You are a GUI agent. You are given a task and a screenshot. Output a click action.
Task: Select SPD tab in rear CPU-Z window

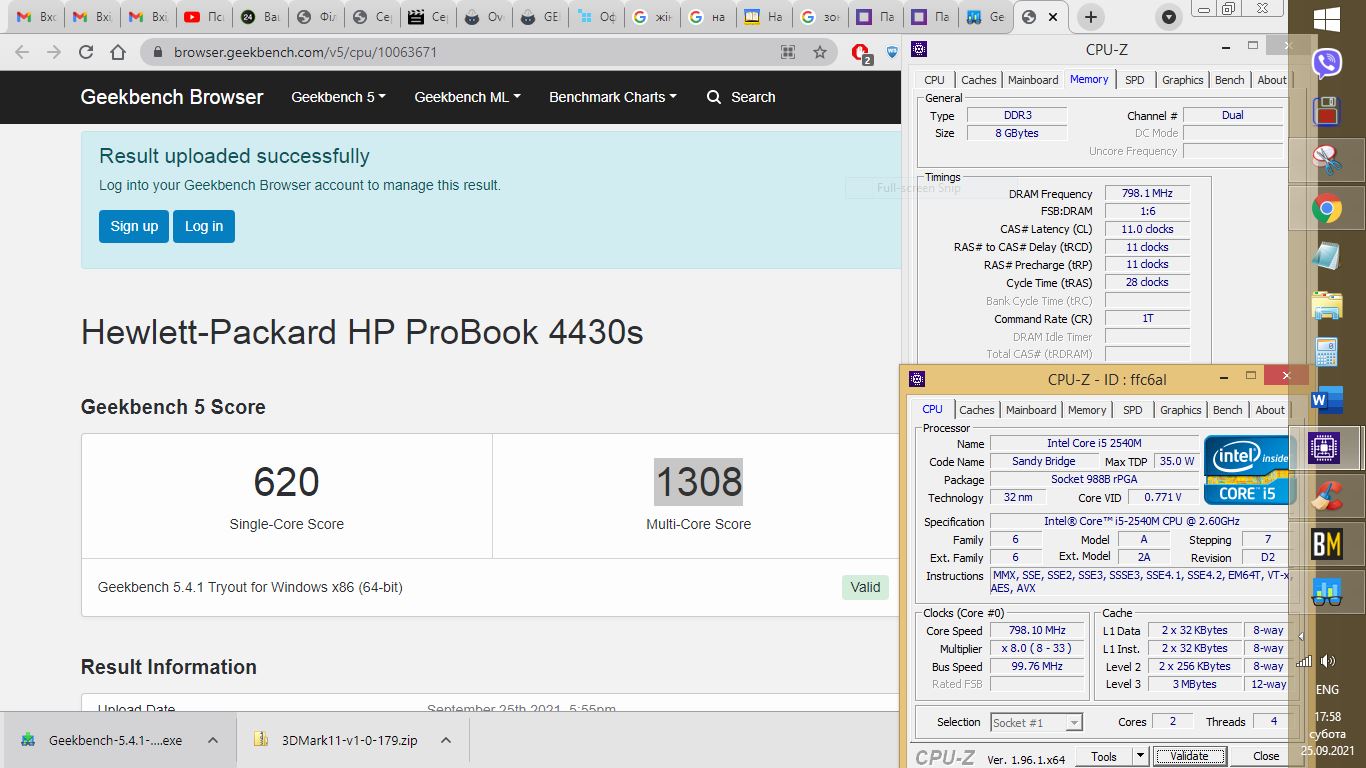[1134, 80]
